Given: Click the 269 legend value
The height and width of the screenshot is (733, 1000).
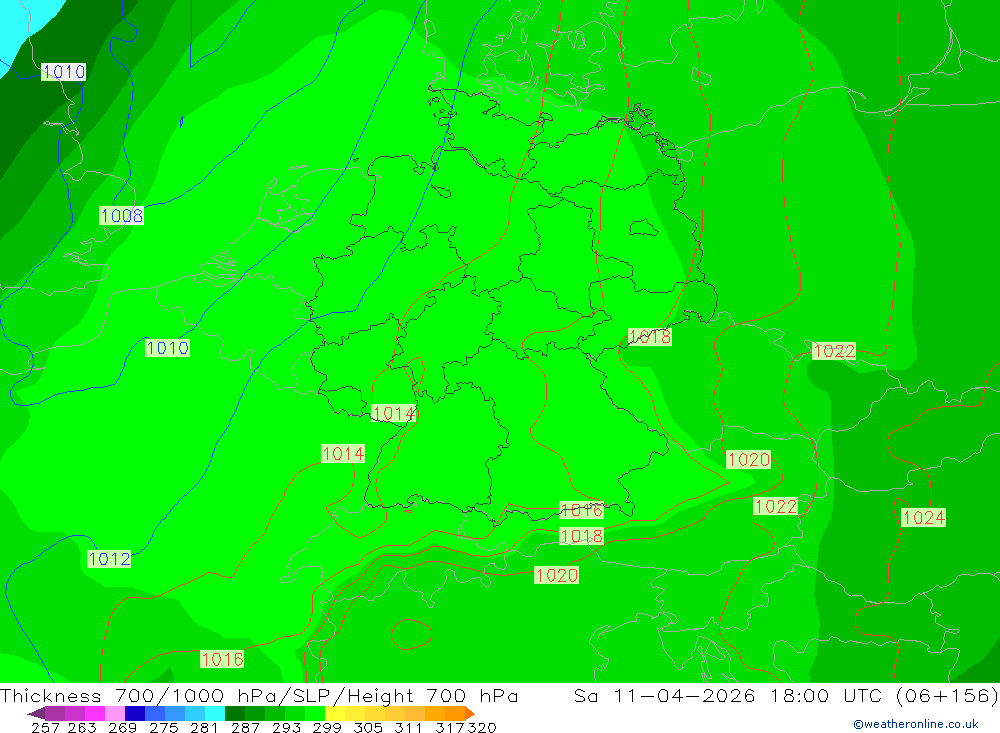Looking at the screenshot, I should [122, 727].
